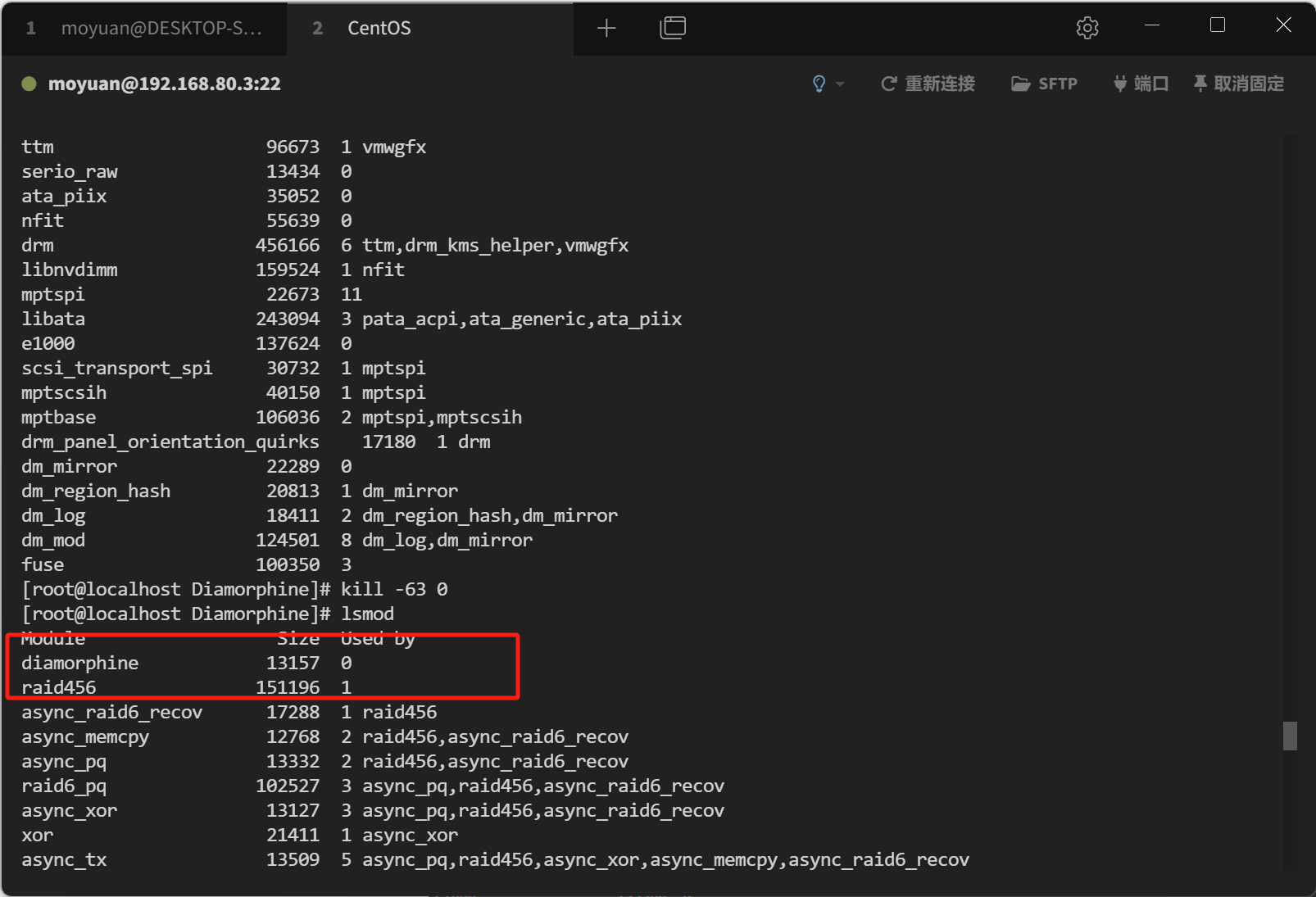Viewport: 1316px width, 897px height.
Task: Click the terminal's vertical scrollbar thumb
Action: [x=1290, y=735]
